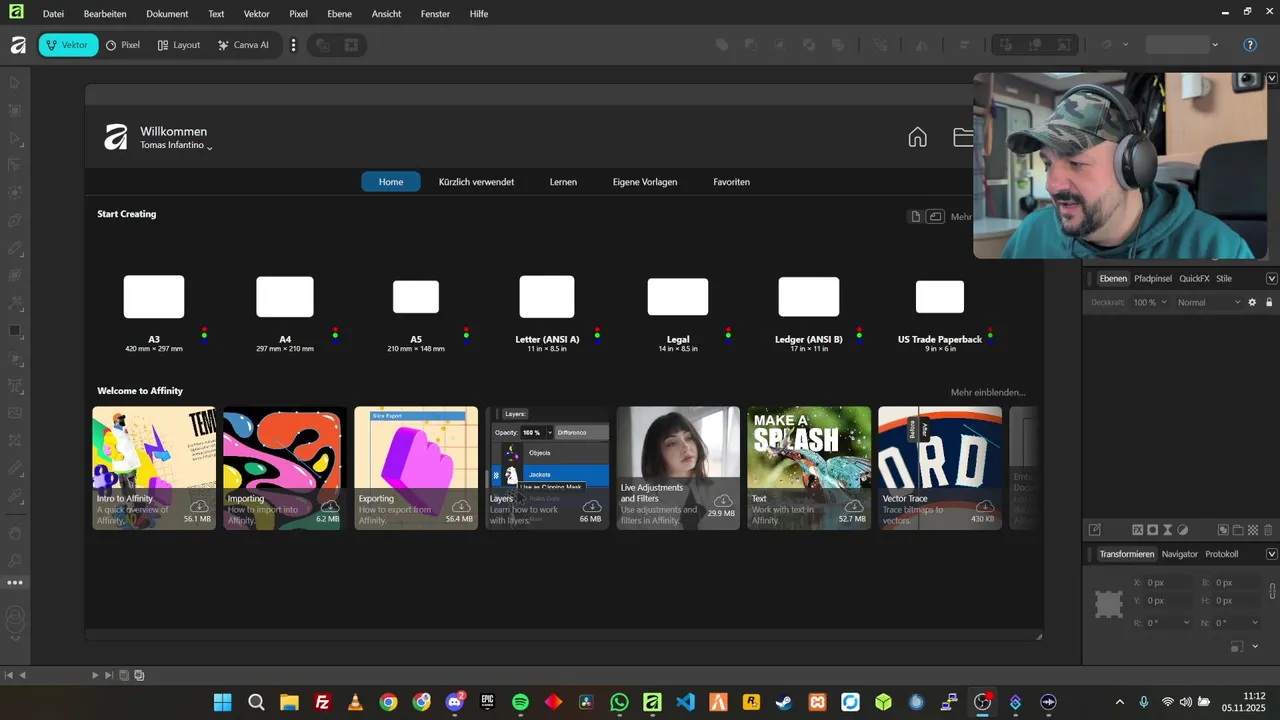The height and width of the screenshot is (720, 1280).
Task: Click the three-dot more options toolbar icon
Action: pos(293,45)
